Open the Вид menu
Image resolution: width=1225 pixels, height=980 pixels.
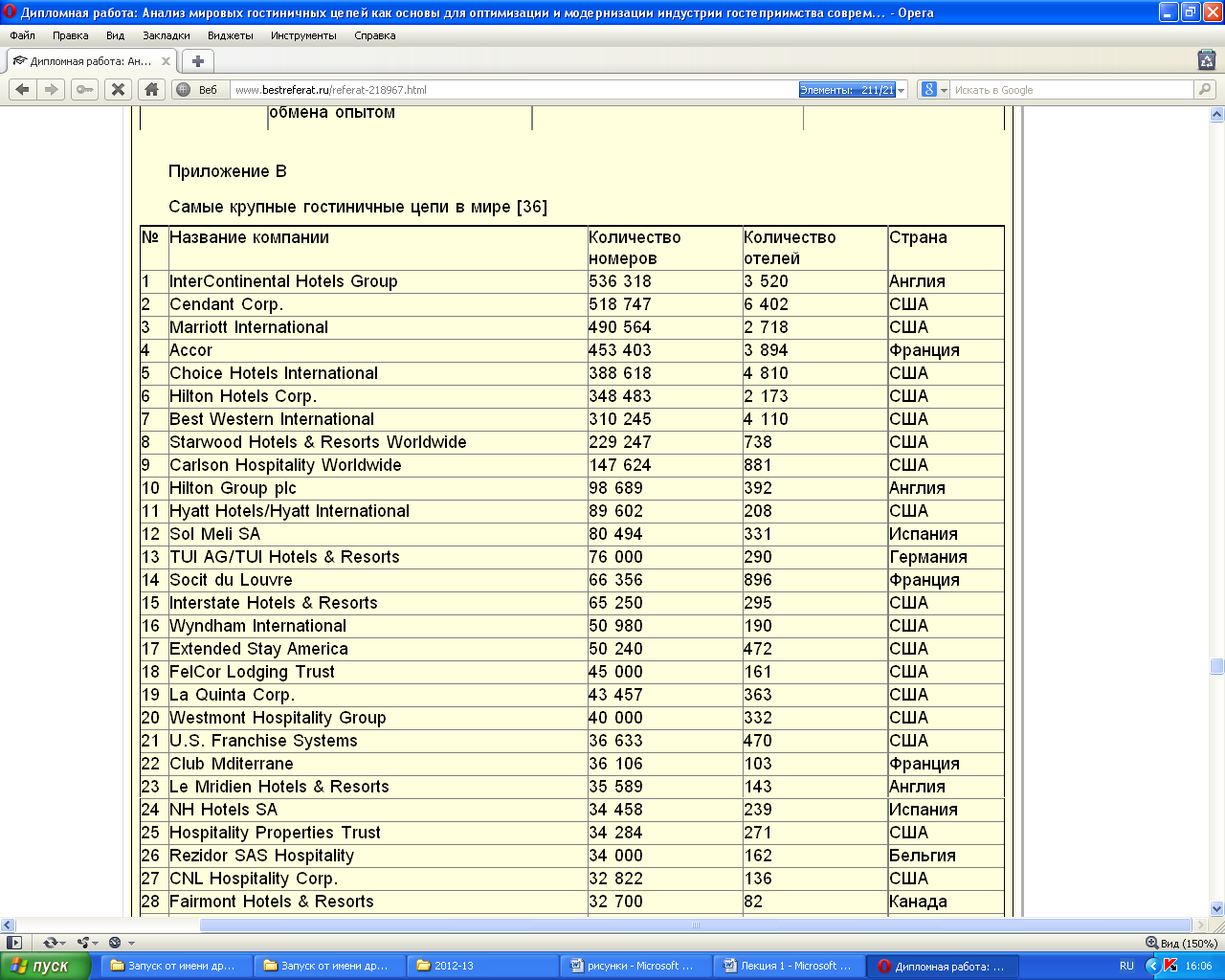[116, 35]
